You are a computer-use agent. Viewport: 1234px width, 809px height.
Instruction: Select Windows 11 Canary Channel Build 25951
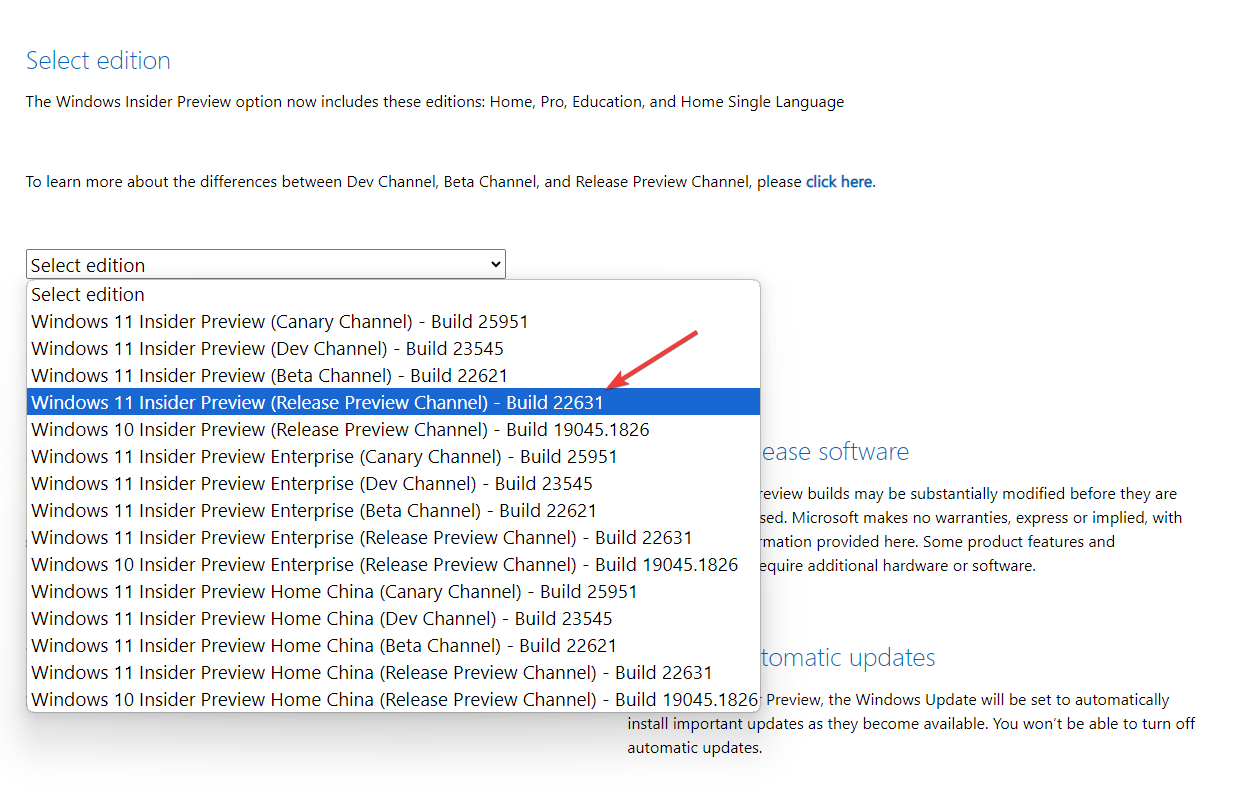279,321
